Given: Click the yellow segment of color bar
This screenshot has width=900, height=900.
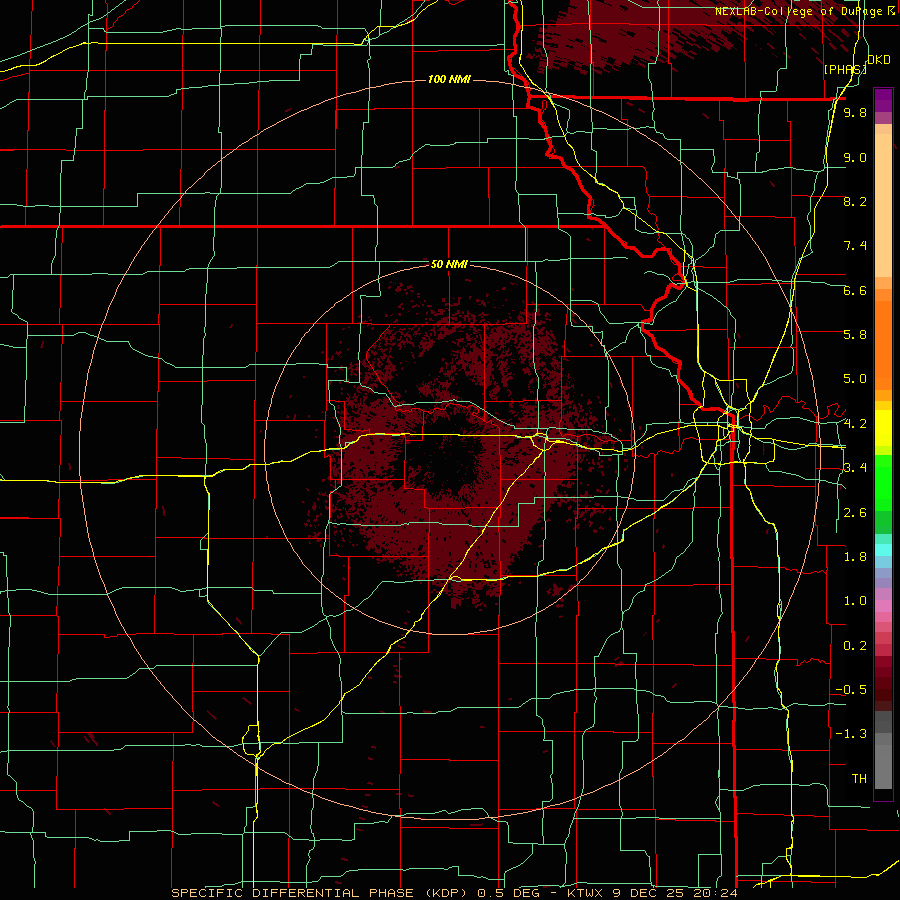Looking at the screenshot, I should [883, 428].
